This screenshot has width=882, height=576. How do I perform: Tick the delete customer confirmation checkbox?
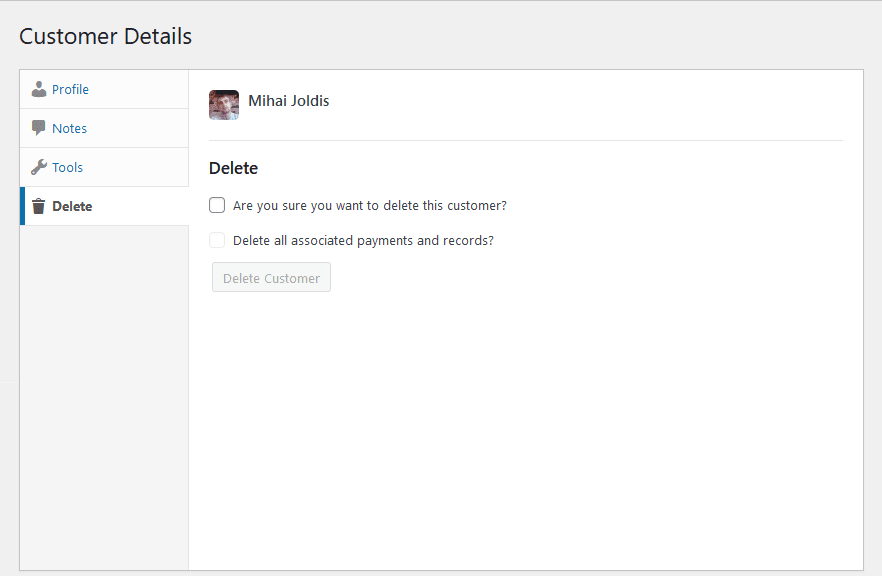click(217, 205)
